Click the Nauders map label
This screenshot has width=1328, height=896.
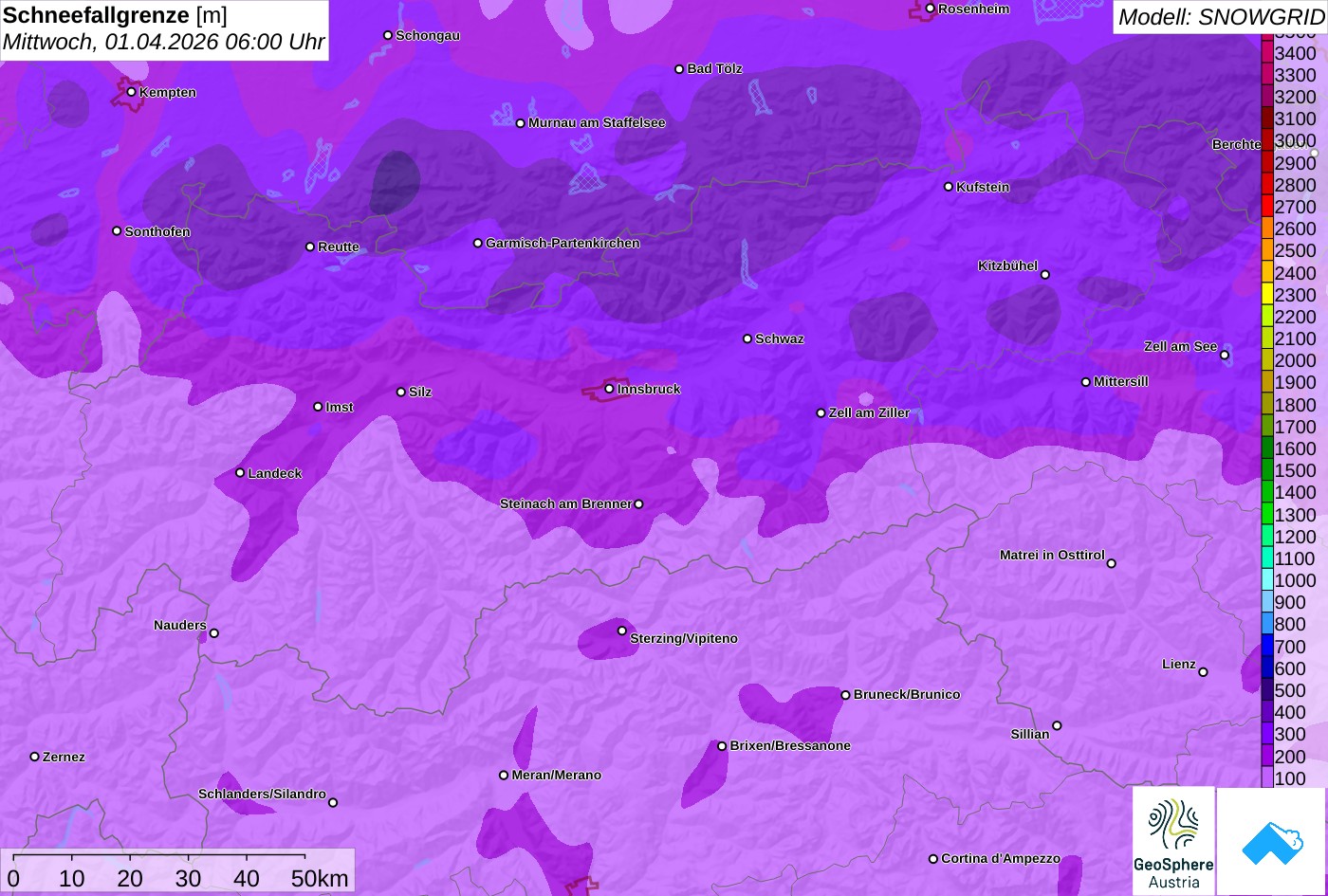coord(180,625)
